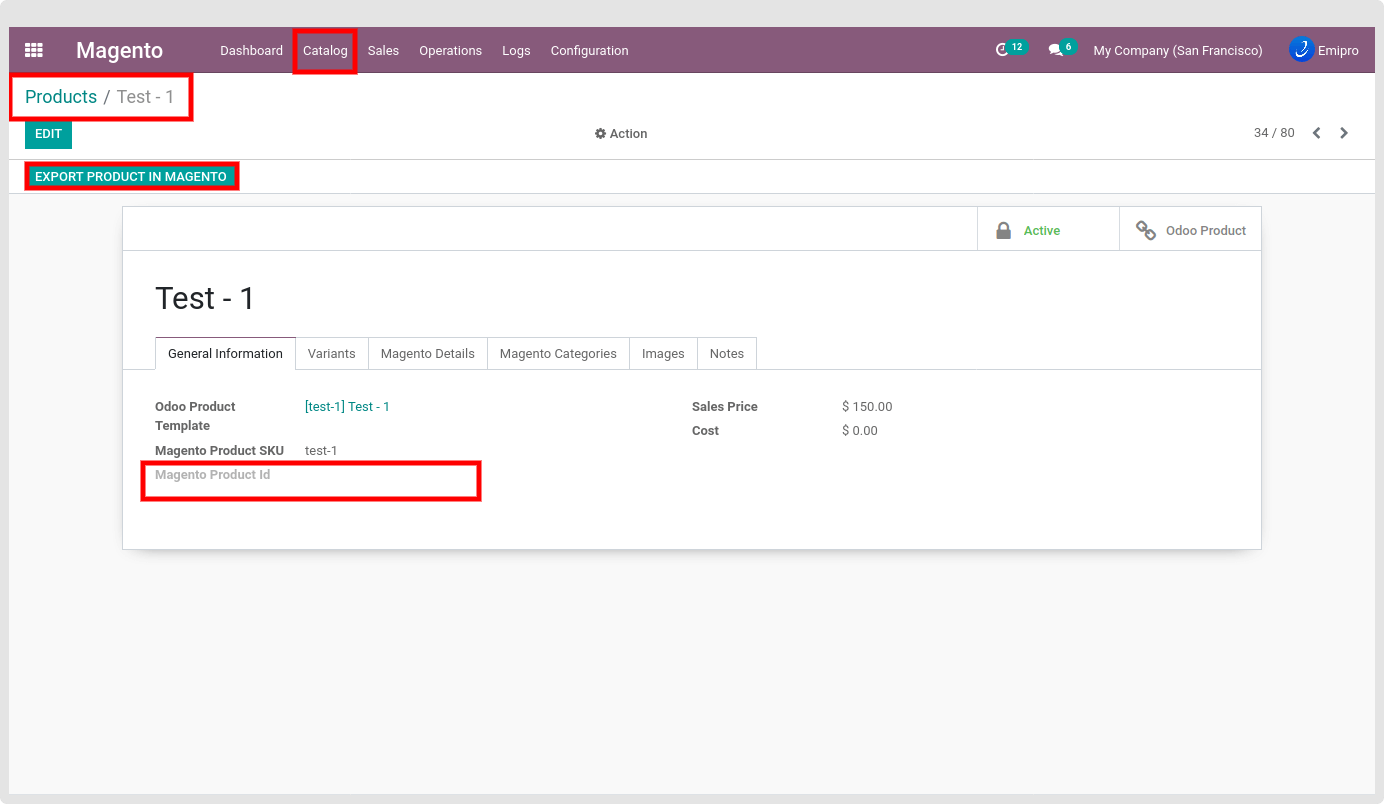
Task: Click the Magento Product Id label
Action: click(x=212, y=475)
